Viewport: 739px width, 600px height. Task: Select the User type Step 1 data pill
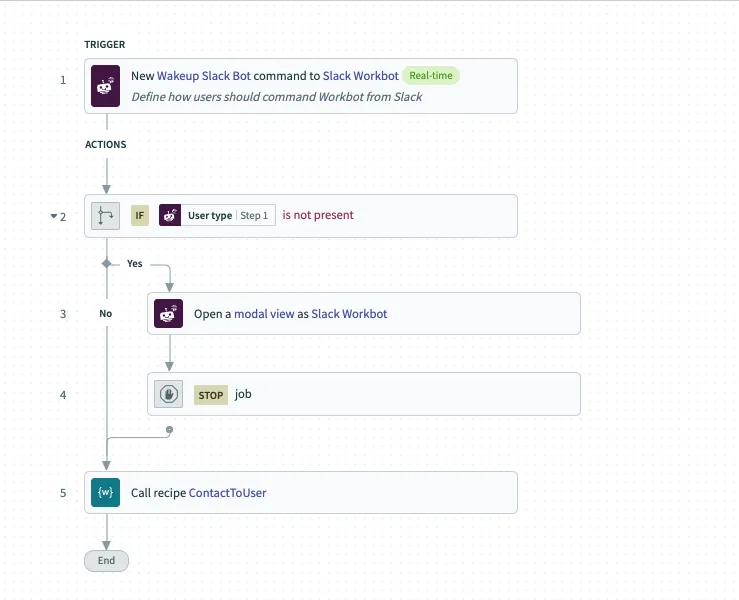click(x=228, y=215)
